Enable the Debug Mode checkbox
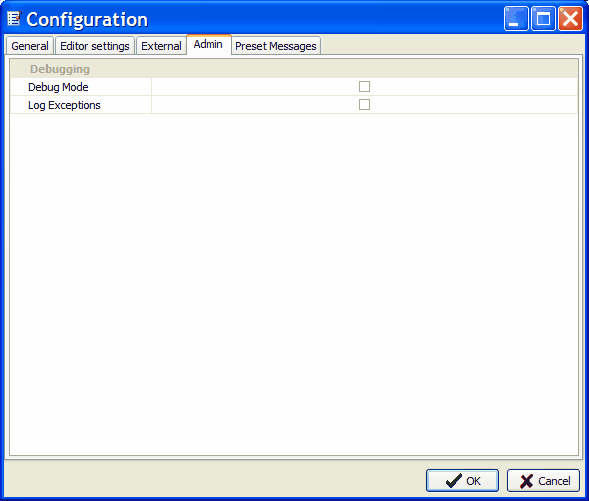Image resolution: width=589 pixels, height=501 pixels. tap(364, 86)
